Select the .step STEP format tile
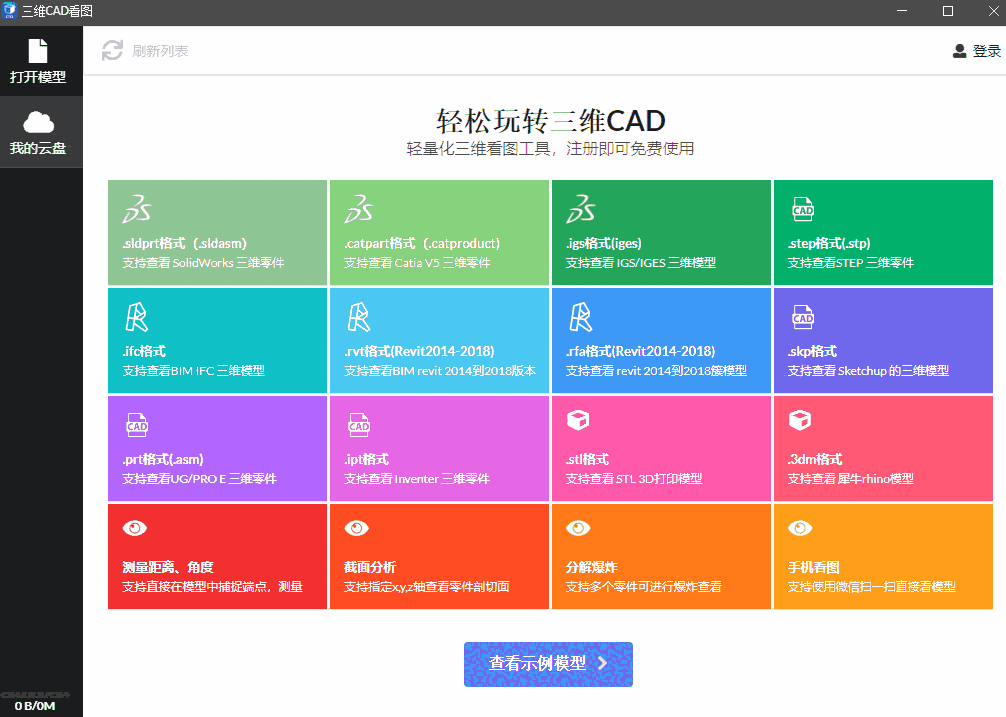1006x717 pixels. tap(883, 232)
